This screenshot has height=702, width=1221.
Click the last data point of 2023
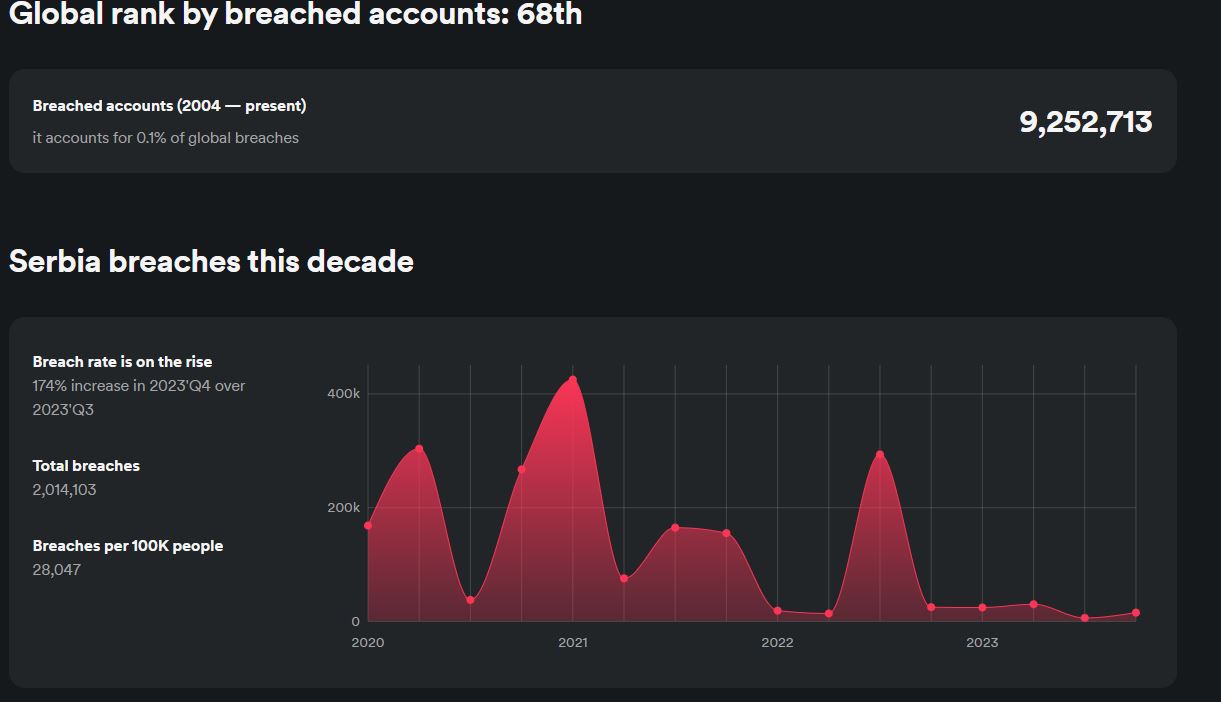point(1136,613)
